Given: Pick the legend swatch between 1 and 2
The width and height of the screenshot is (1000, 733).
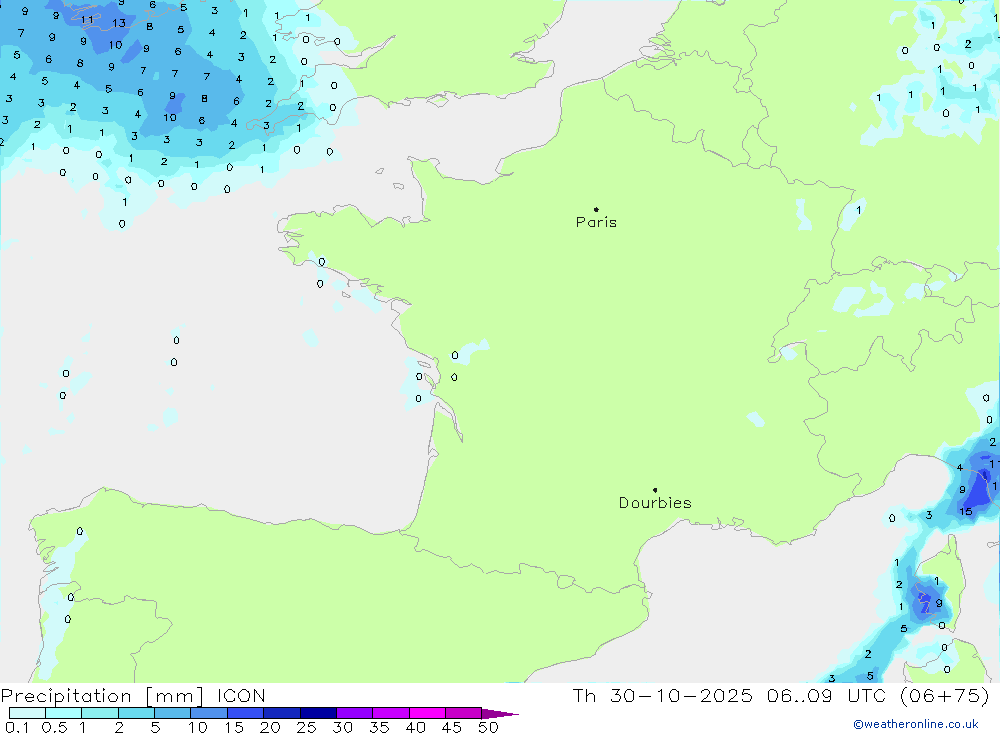Looking at the screenshot, I should [100, 713].
